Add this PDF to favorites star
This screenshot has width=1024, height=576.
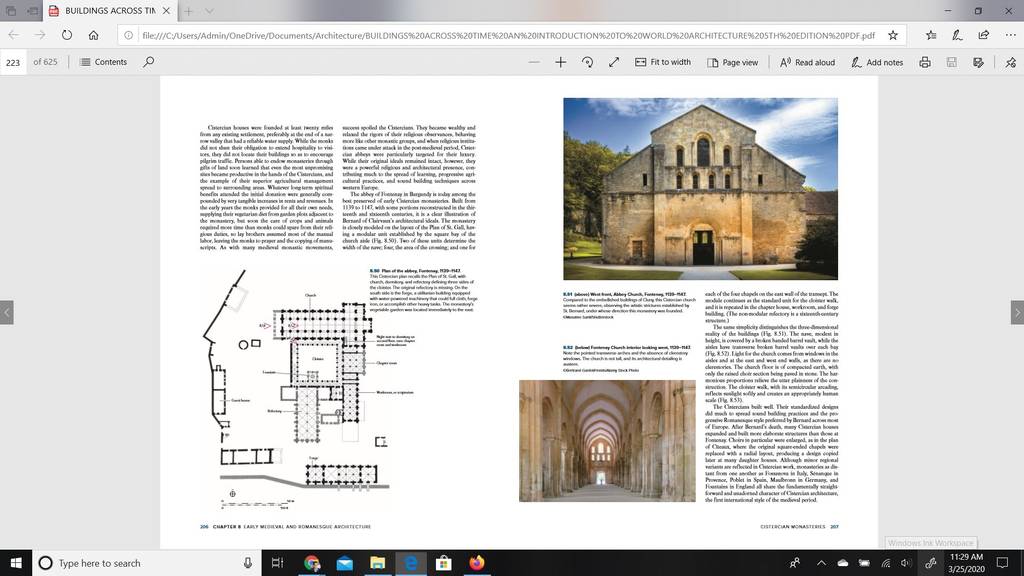pyautogui.click(x=893, y=35)
